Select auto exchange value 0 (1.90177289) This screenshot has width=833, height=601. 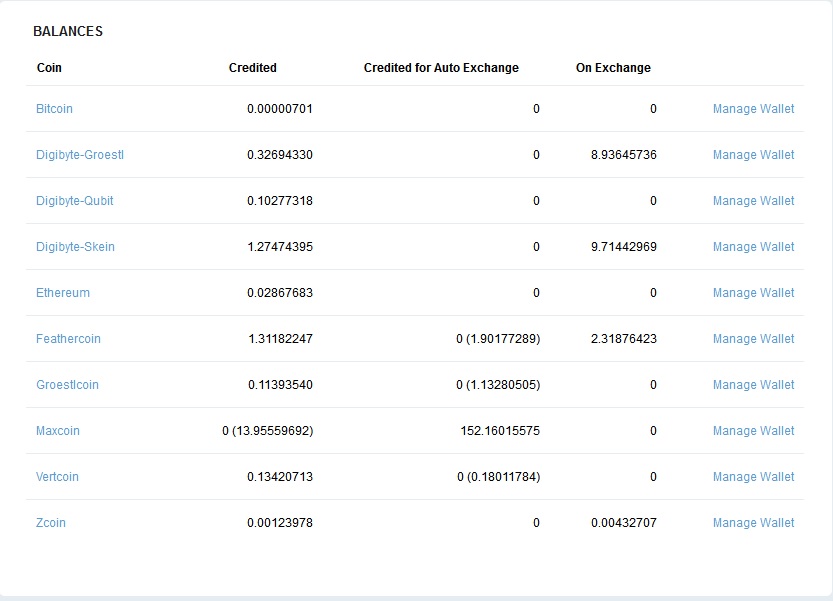pos(498,338)
